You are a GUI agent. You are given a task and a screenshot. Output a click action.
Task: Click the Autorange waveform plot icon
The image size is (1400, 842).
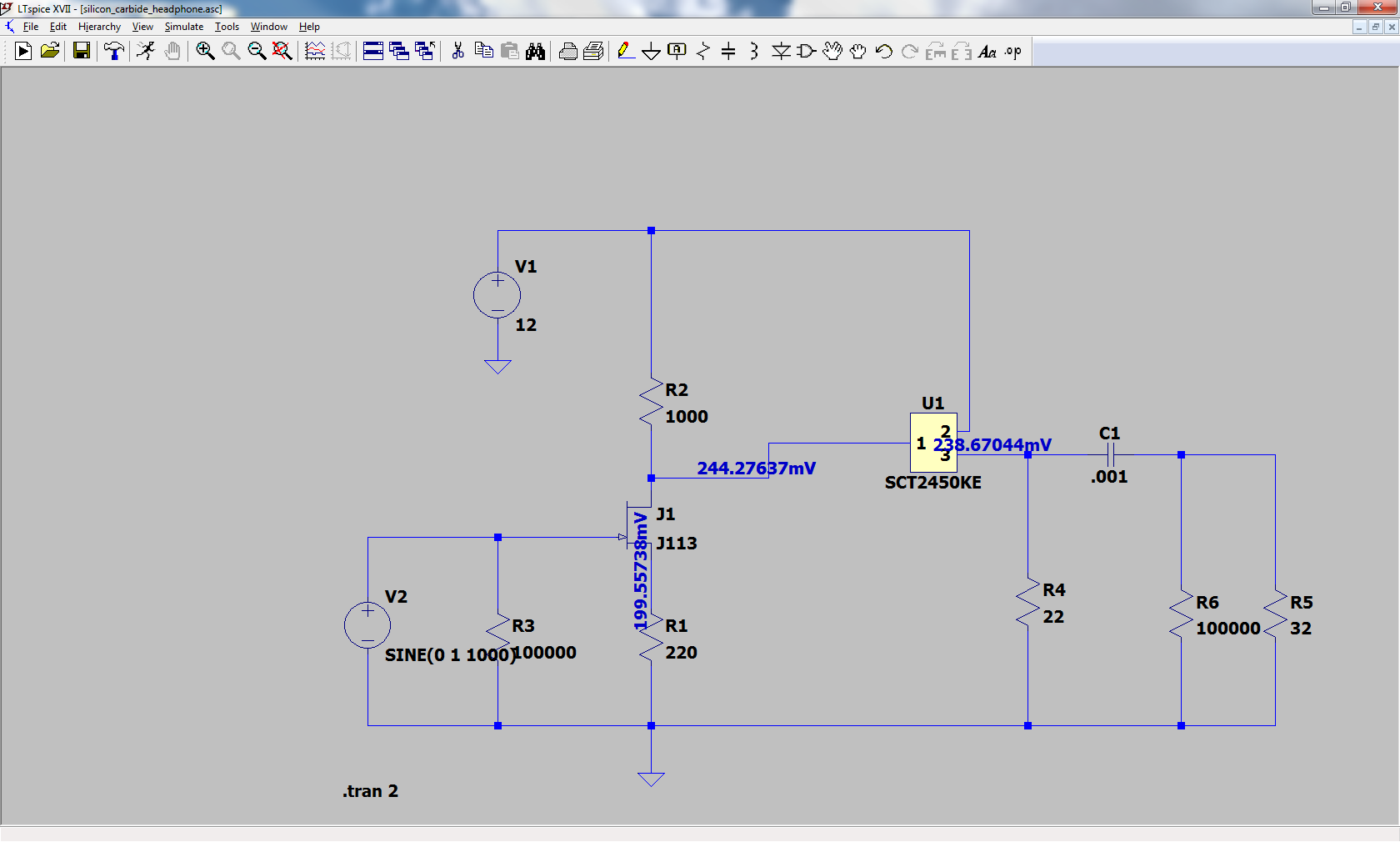point(315,52)
